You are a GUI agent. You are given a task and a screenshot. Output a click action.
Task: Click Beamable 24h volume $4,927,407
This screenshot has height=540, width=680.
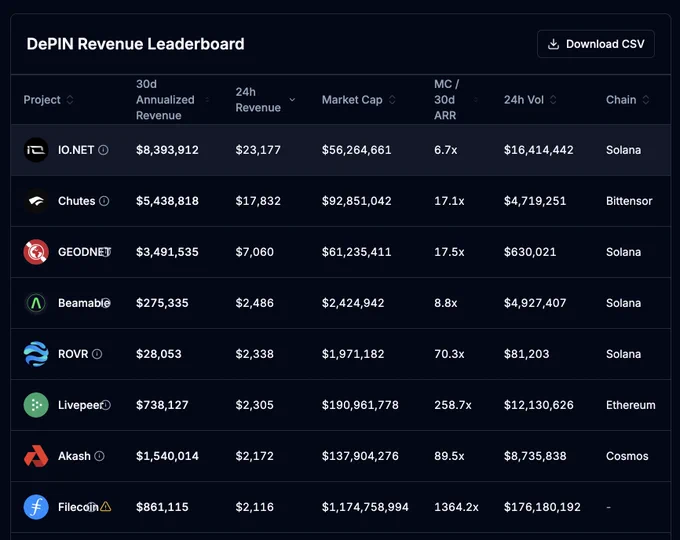pos(535,303)
